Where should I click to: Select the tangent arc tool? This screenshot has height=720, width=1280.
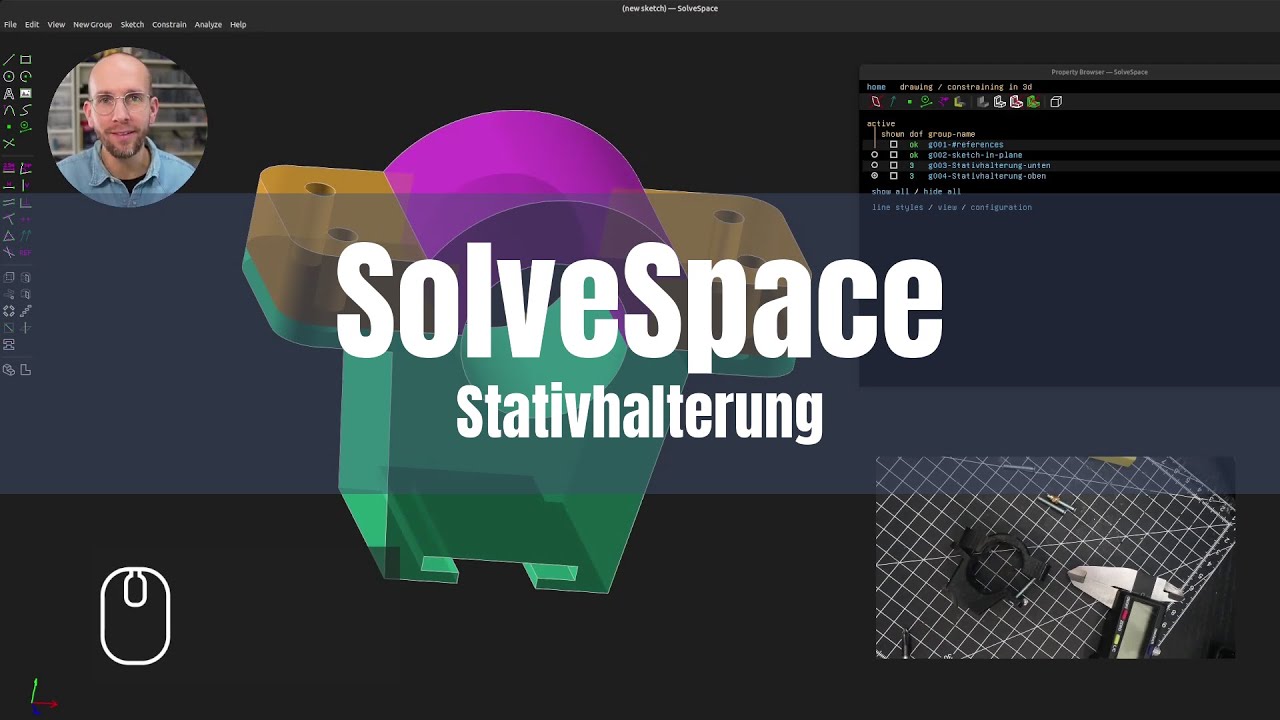tap(9, 110)
